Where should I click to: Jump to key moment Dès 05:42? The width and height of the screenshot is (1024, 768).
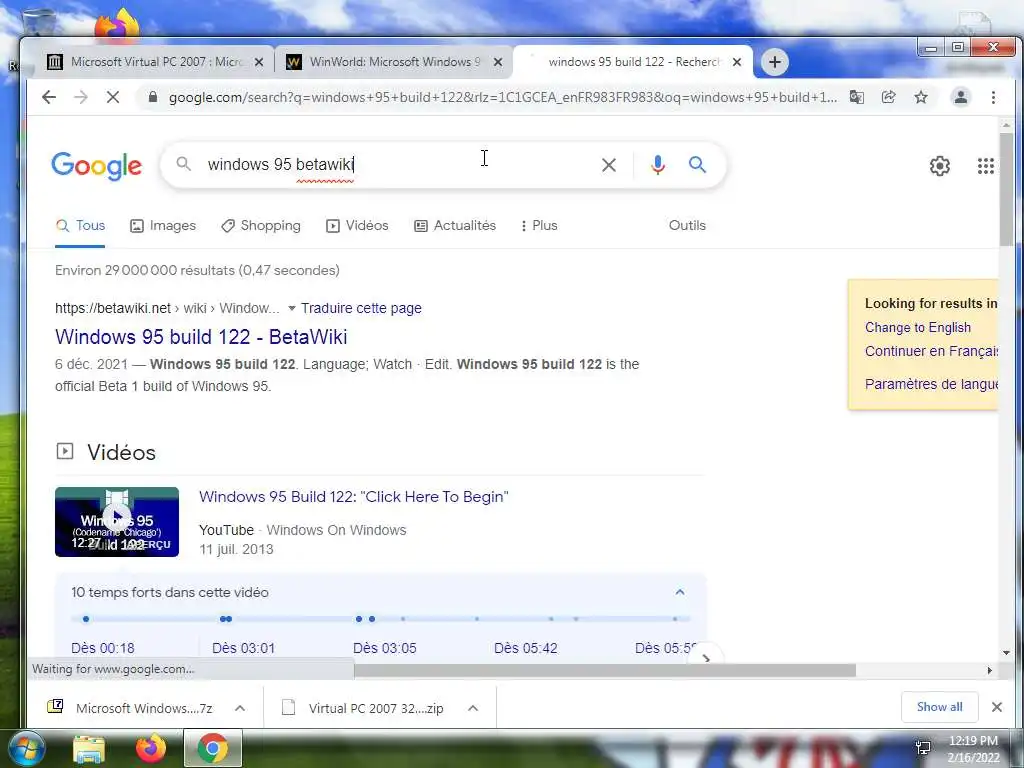point(526,648)
